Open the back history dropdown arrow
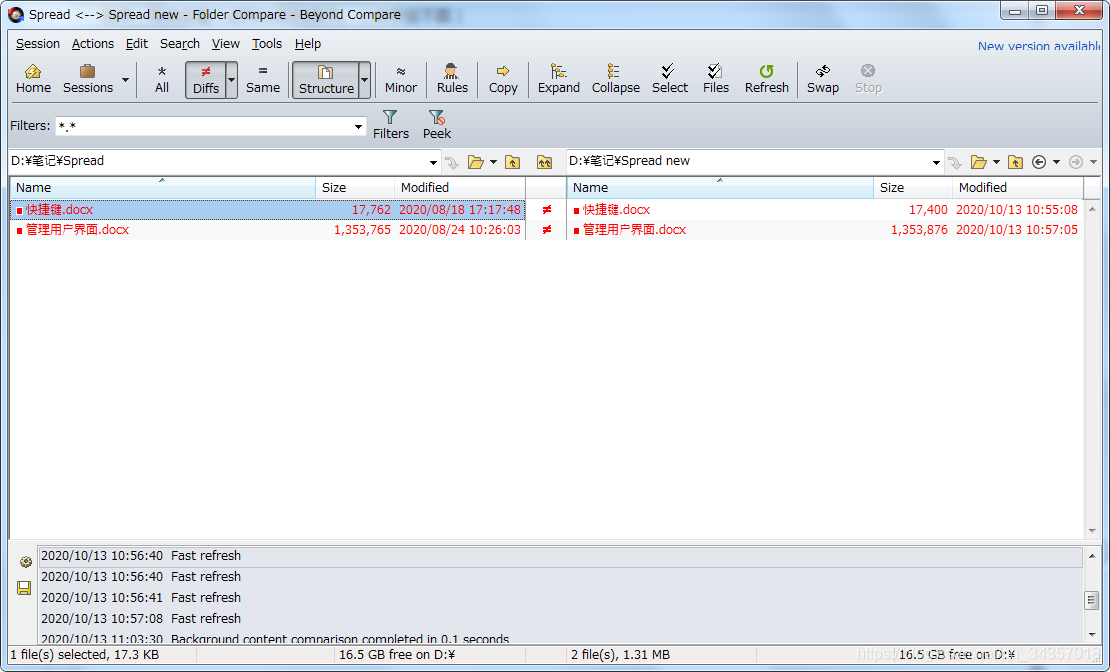The image size is (1110, 672). coord(1056,162)
